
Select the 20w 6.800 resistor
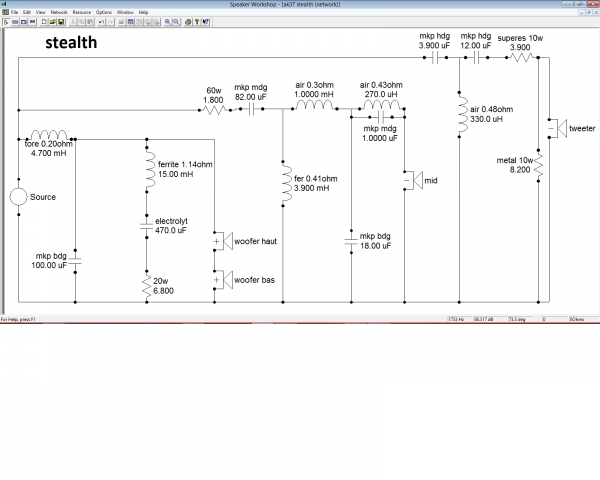[x=147, y=285]
